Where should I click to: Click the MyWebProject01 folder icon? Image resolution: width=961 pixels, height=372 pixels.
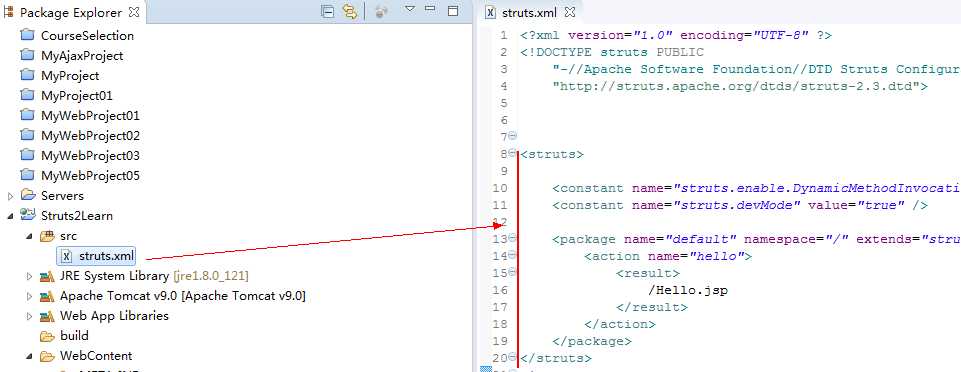pyautogui.click(x=27, y=115)
